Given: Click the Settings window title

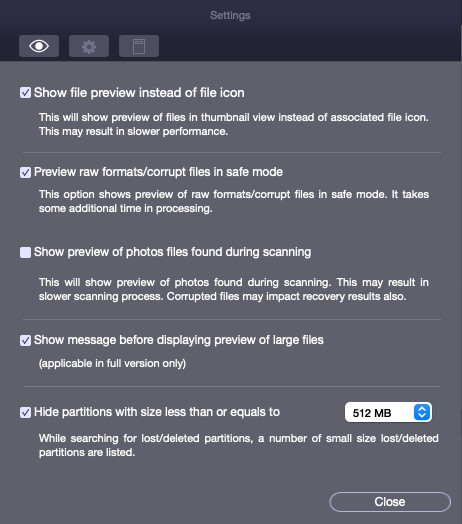Looking at the screenshot, I should click(230, 15).
